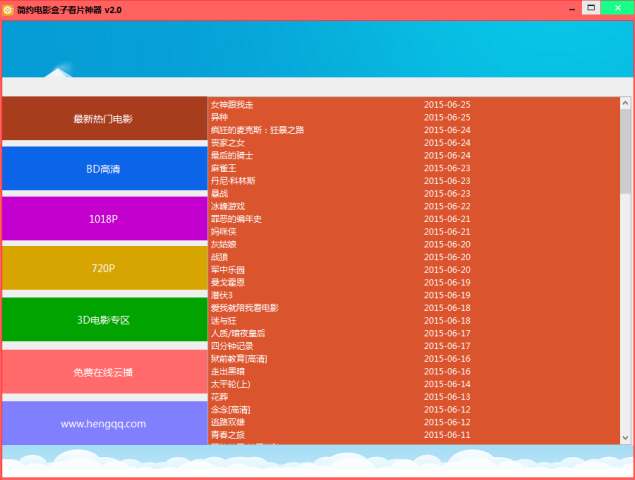Open the 最新热门电影 category
This screenshot has height=480, width=635.
pos(103,119)
